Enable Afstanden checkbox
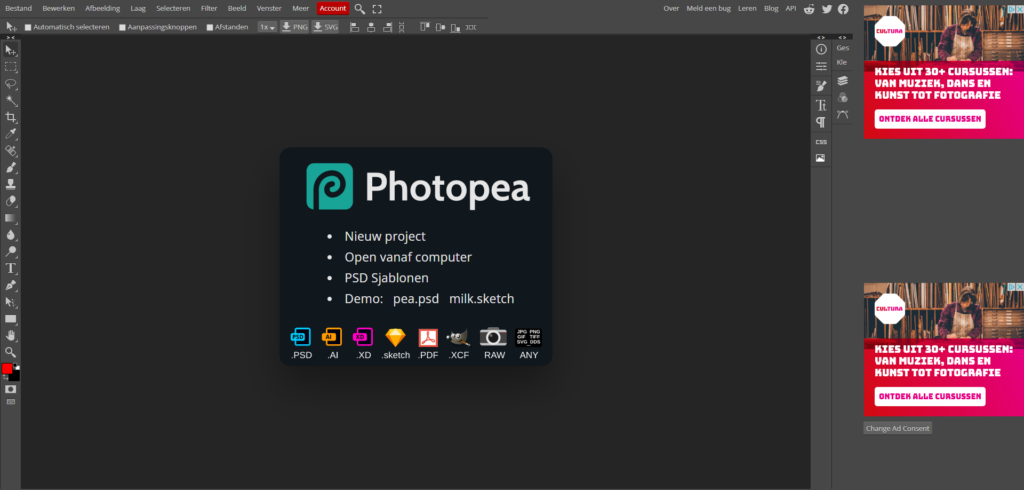The image size is (1024, 490). coord(210,27)
